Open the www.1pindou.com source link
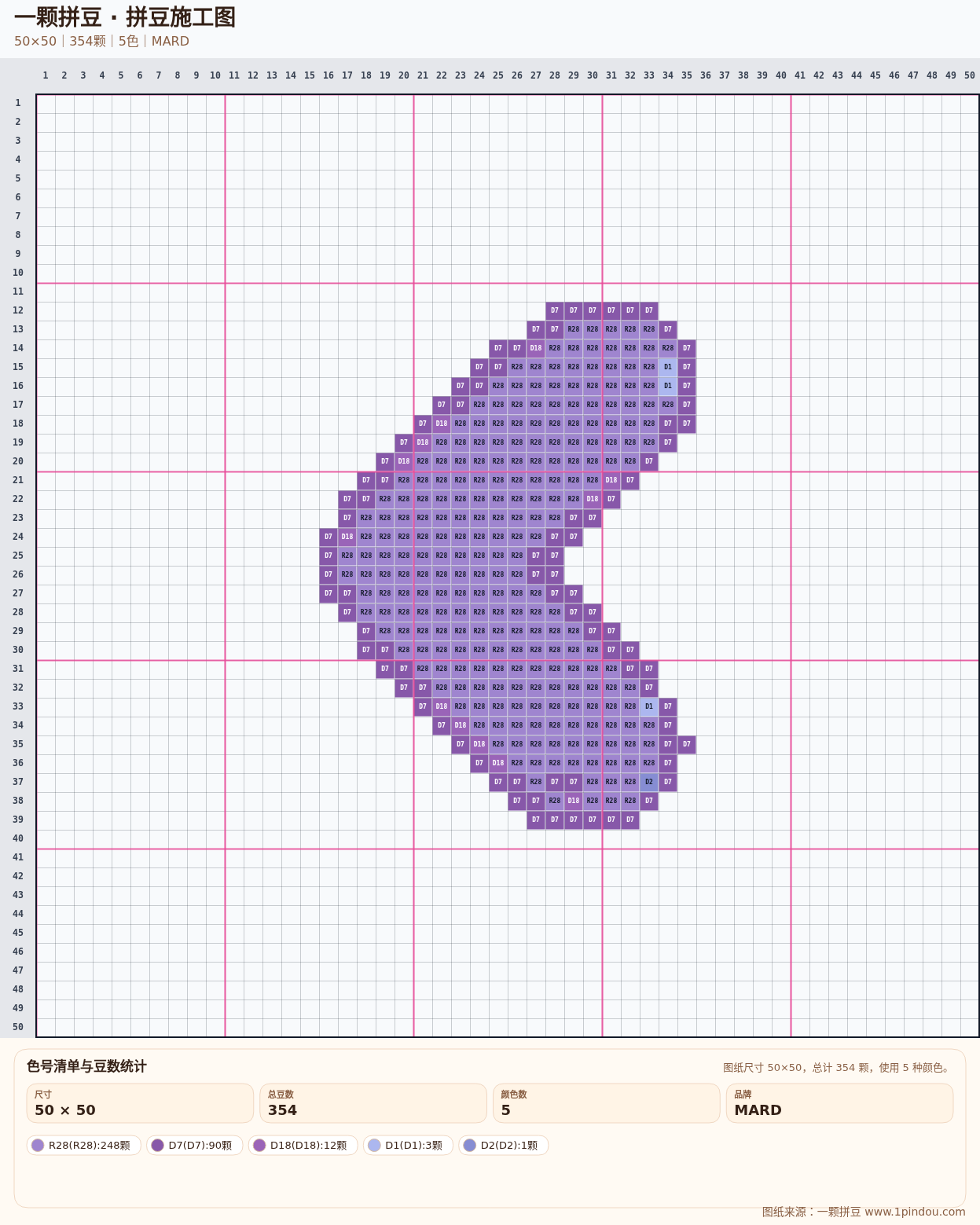Image resolution: width=980 pixels, height=1225 pixels. [915, 1212]
